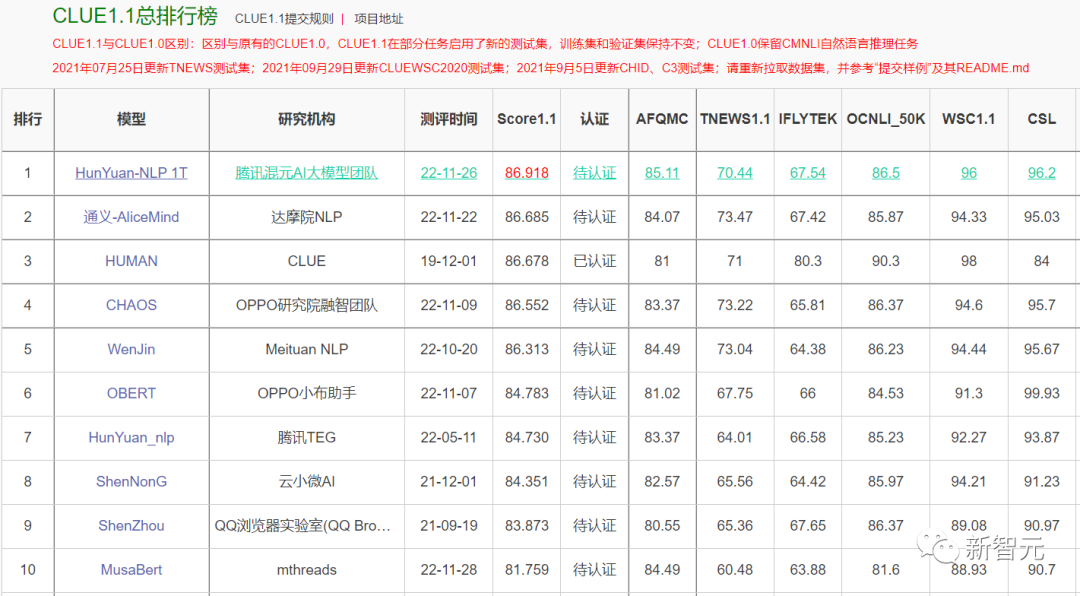Click the 94.6 WSC1.1 value in the CHAOS row
The image size is (1080, 596).
(x=968, y=305)
